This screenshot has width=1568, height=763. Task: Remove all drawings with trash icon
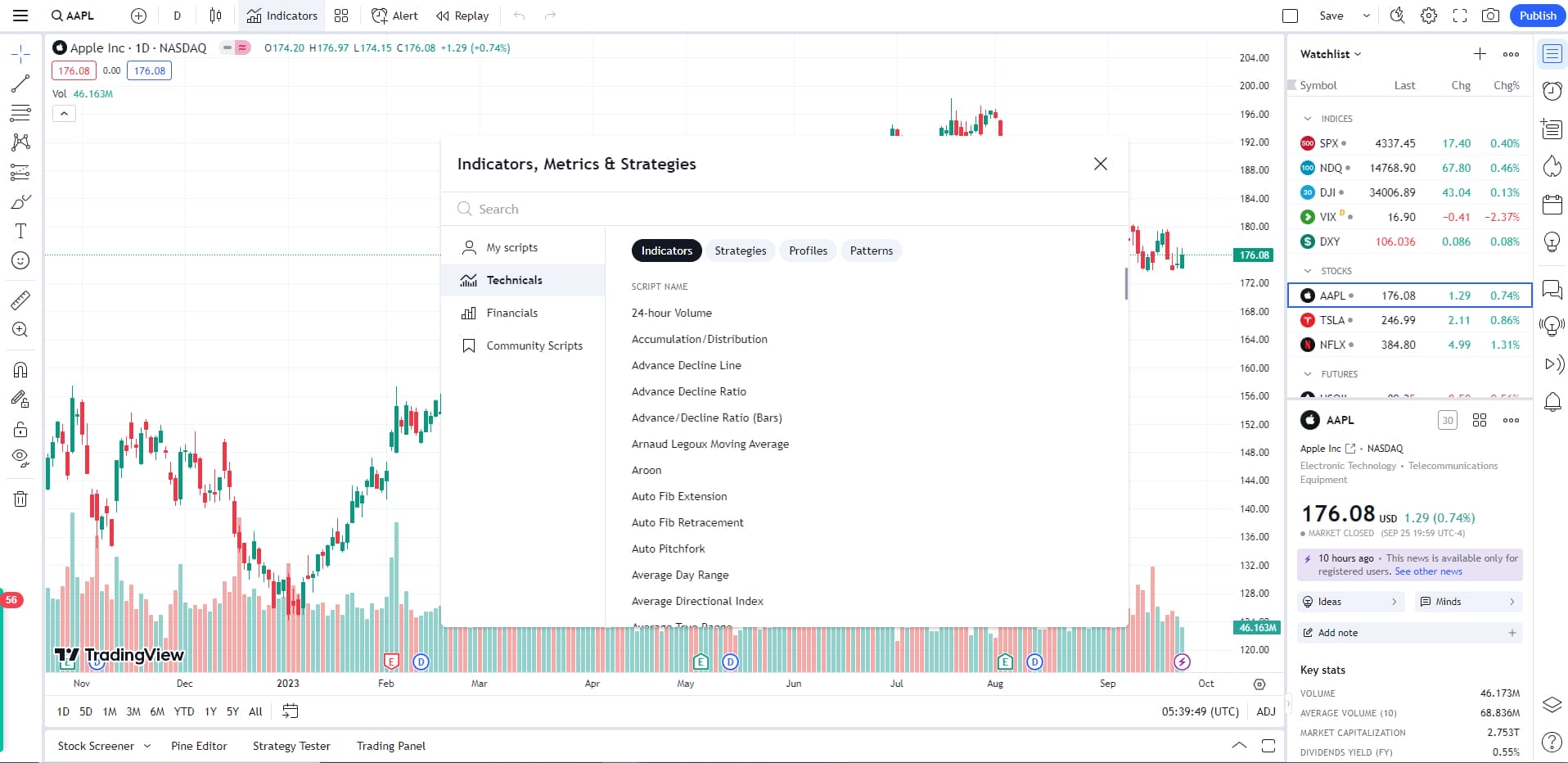pos(20,499)
